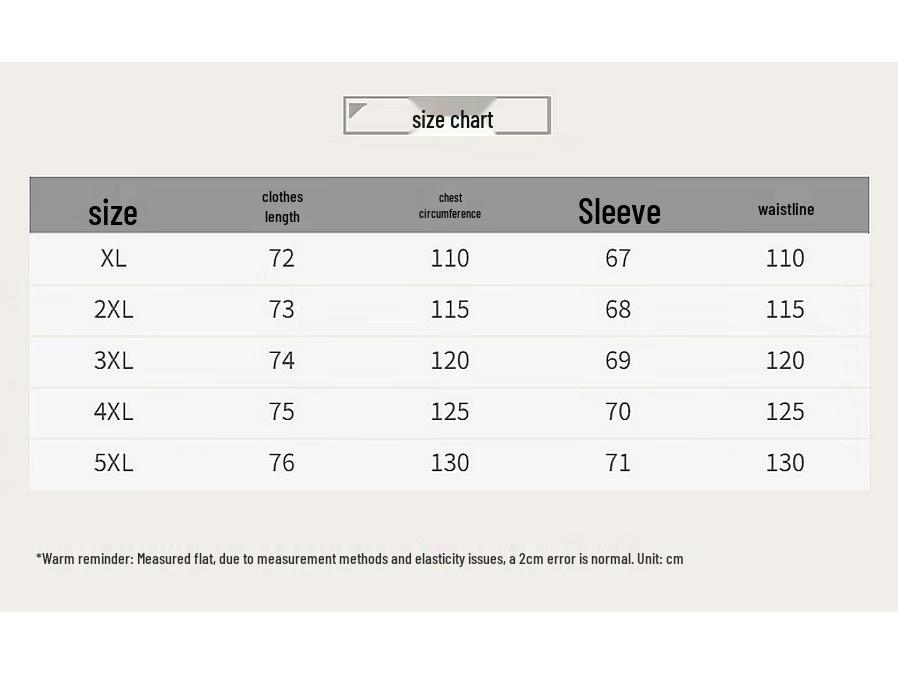Select the "chest circumference" column header

coord(450,206)
